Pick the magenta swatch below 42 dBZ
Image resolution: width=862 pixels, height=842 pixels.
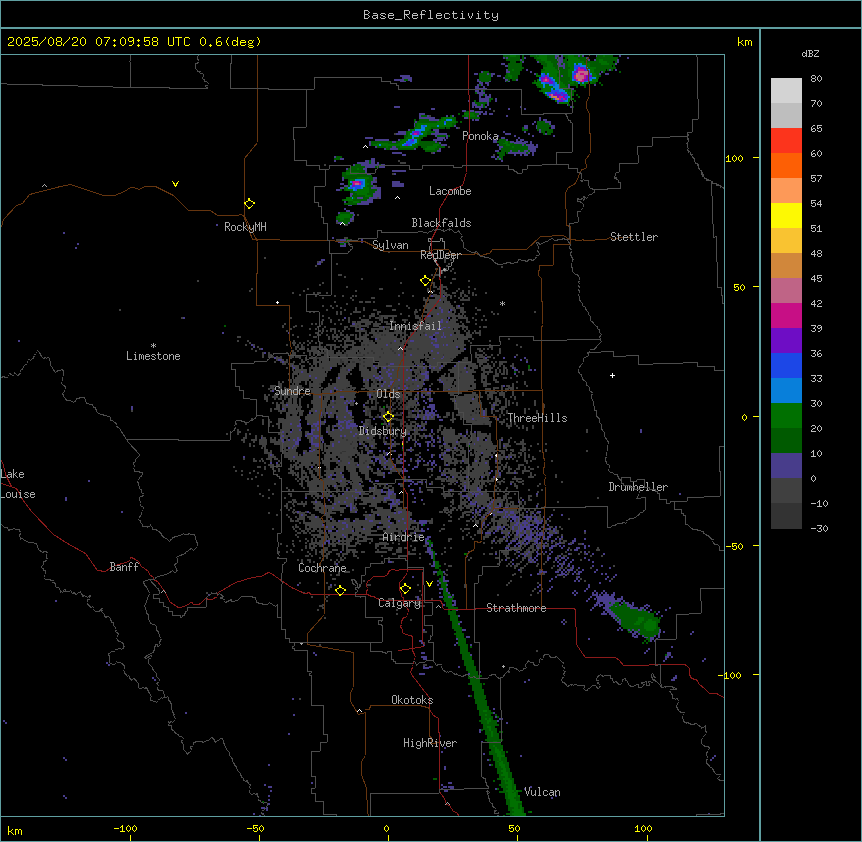click(786, 316)
